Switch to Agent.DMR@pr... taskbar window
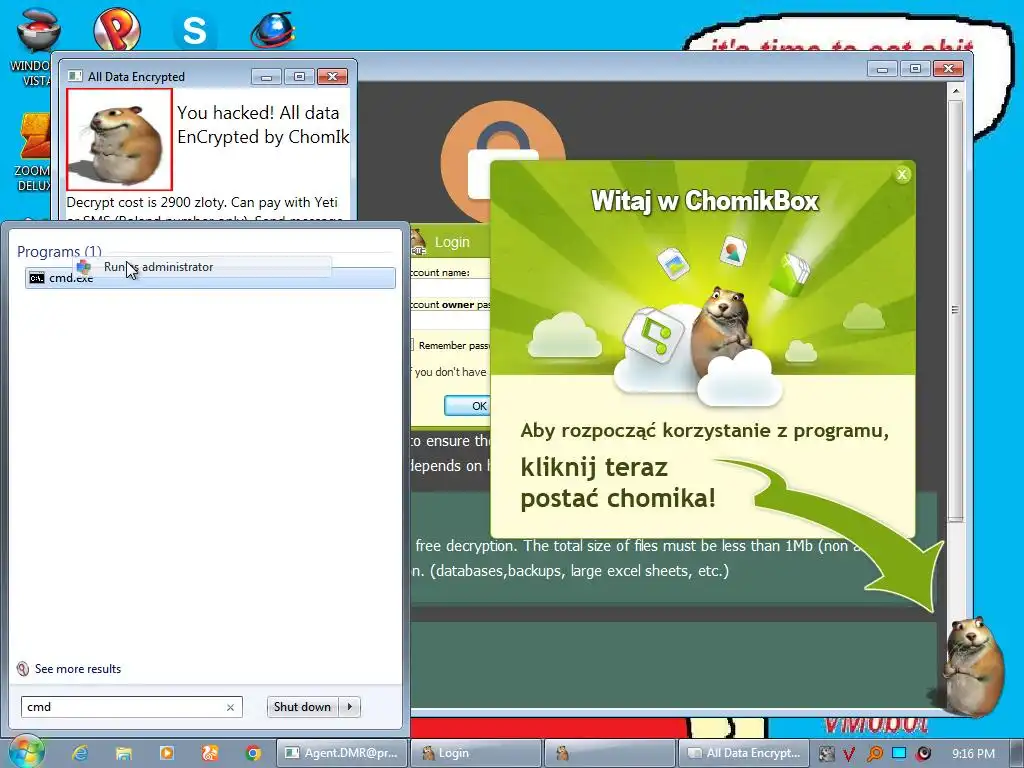This screenshot has width=1024, height=768. pos(342,753)
